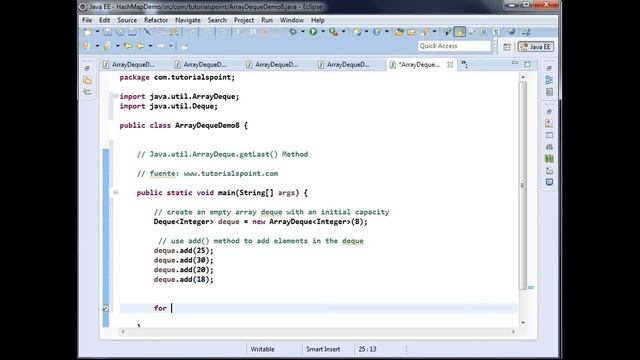Close the active *ArrayDeque tab
The image size is (640, 360).
pos(450,64)
